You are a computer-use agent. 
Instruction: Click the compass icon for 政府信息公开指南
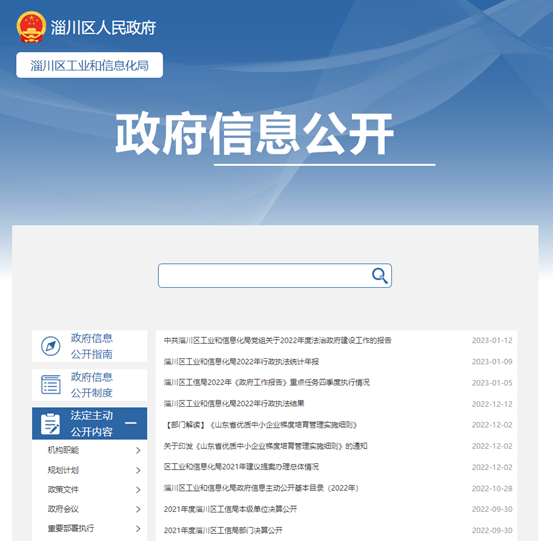[51, 346]
